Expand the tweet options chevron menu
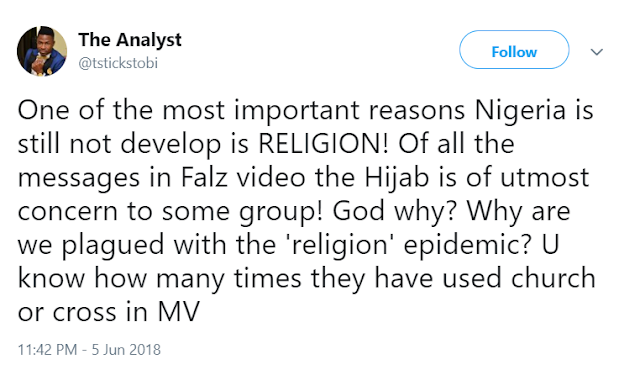The height and width of the screenshot is (370, 640). pyautogui.click(x=597, y=52)
